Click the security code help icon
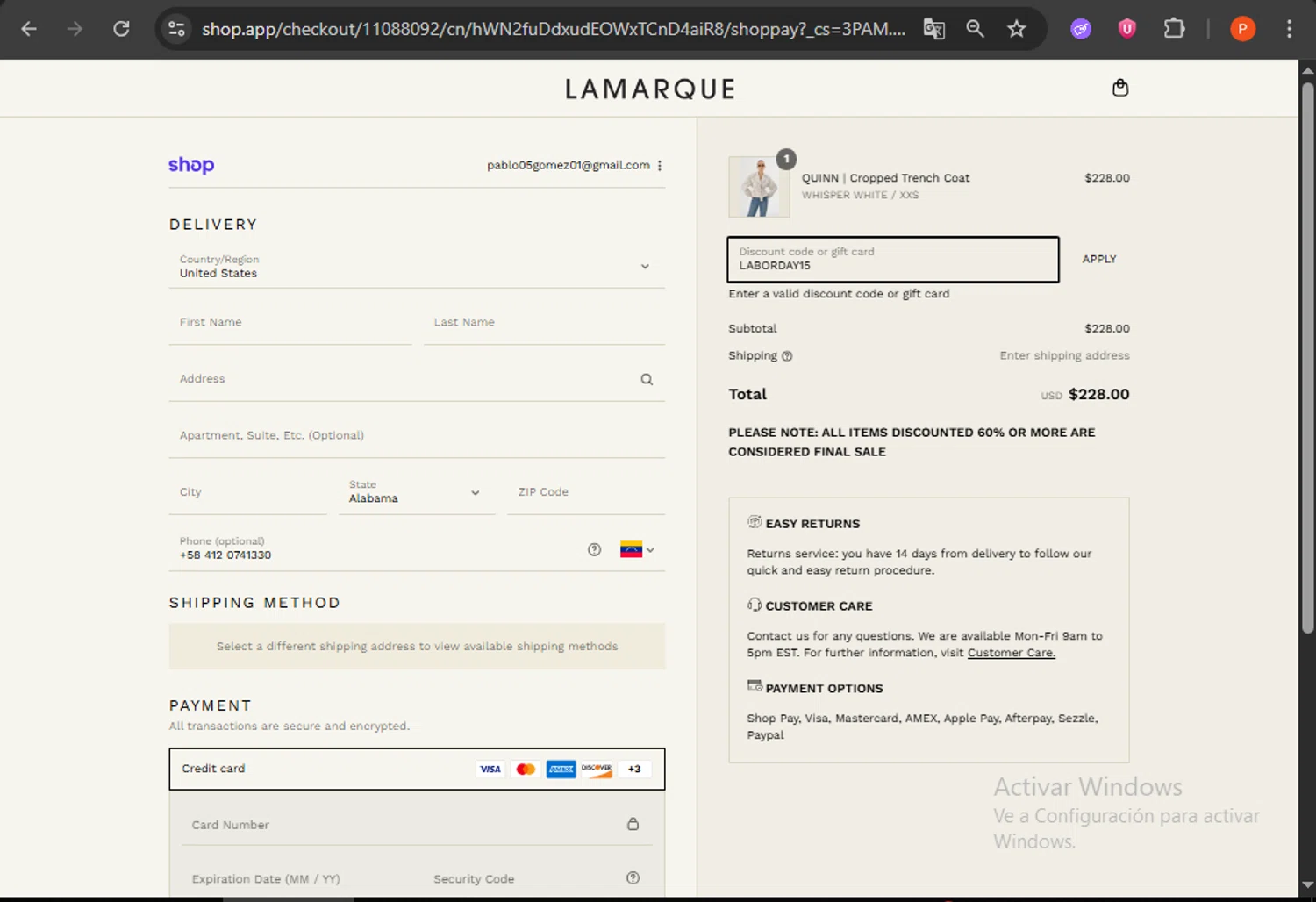This screenshot has height=902, width=1316. (633, 878)
